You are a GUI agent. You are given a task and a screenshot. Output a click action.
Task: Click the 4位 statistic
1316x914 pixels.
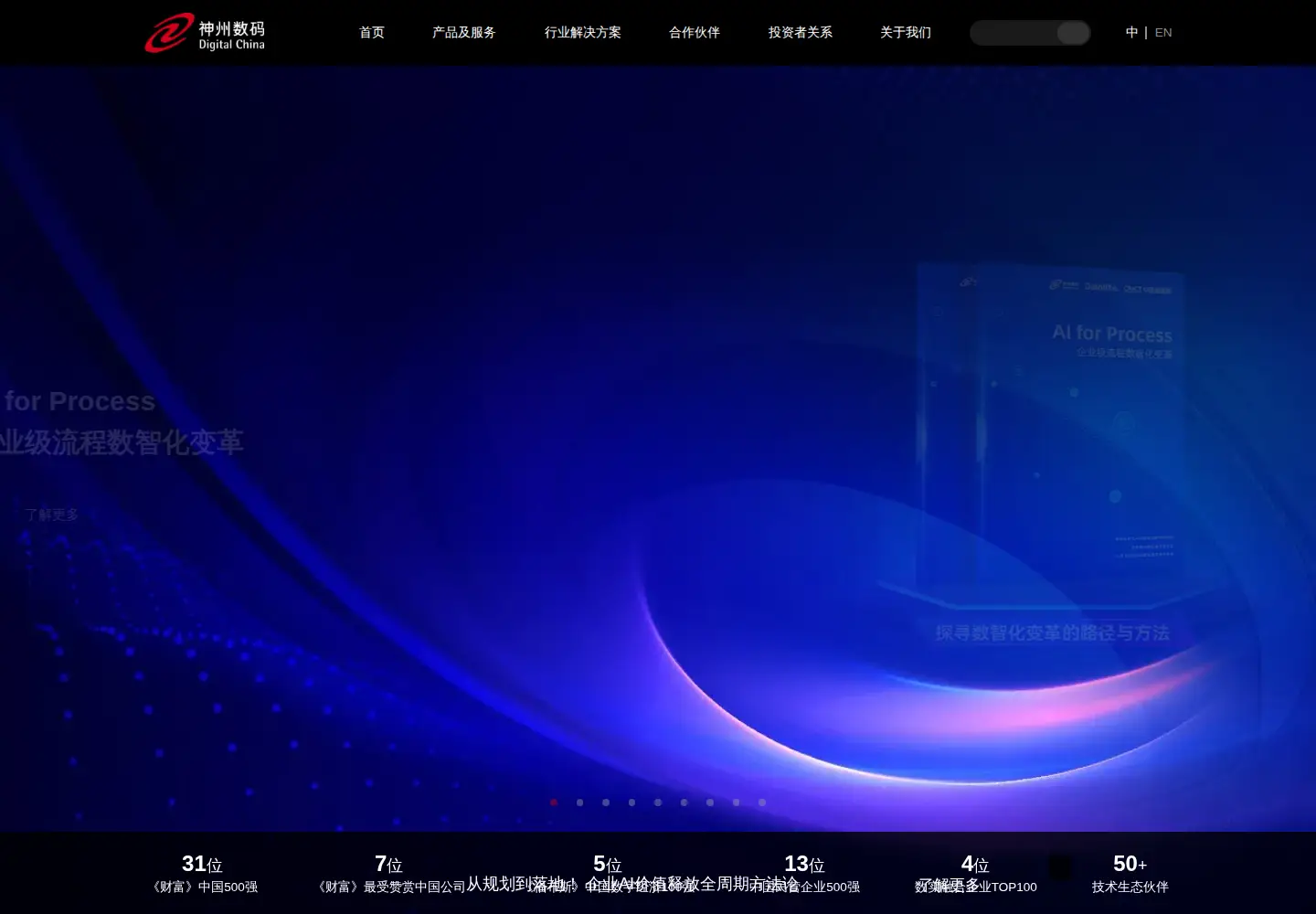click(x=975, y=864)
